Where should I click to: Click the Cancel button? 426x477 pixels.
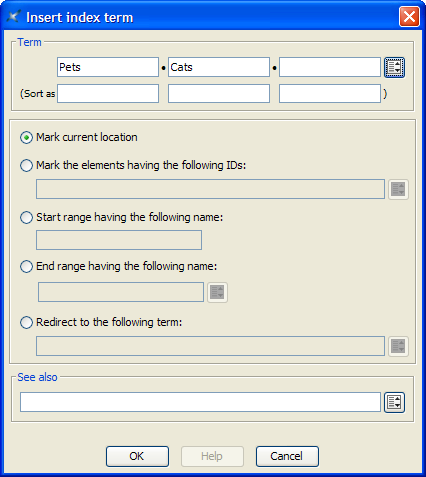[287, 456]
